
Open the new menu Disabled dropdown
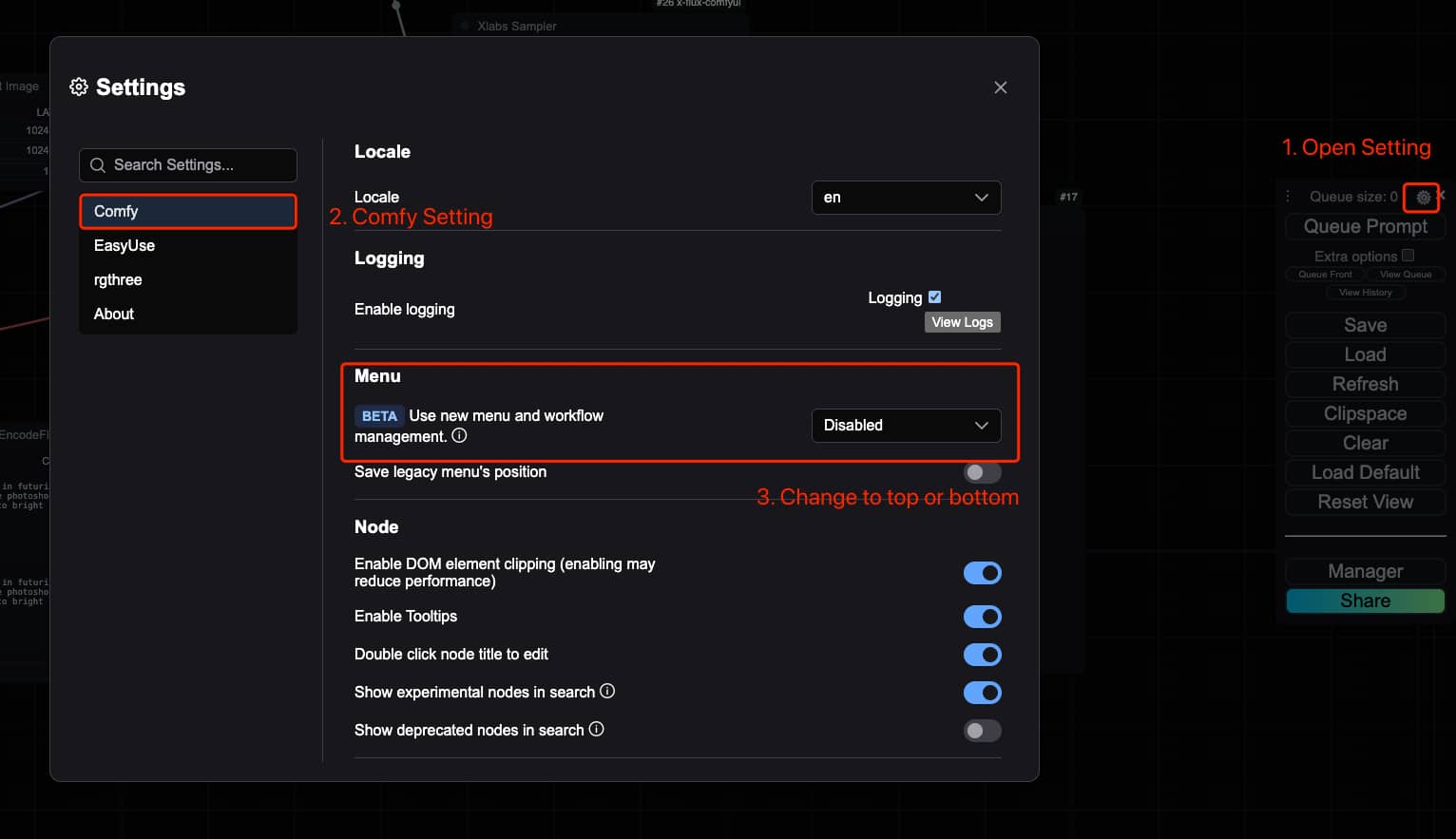click(x=906, y=426)
